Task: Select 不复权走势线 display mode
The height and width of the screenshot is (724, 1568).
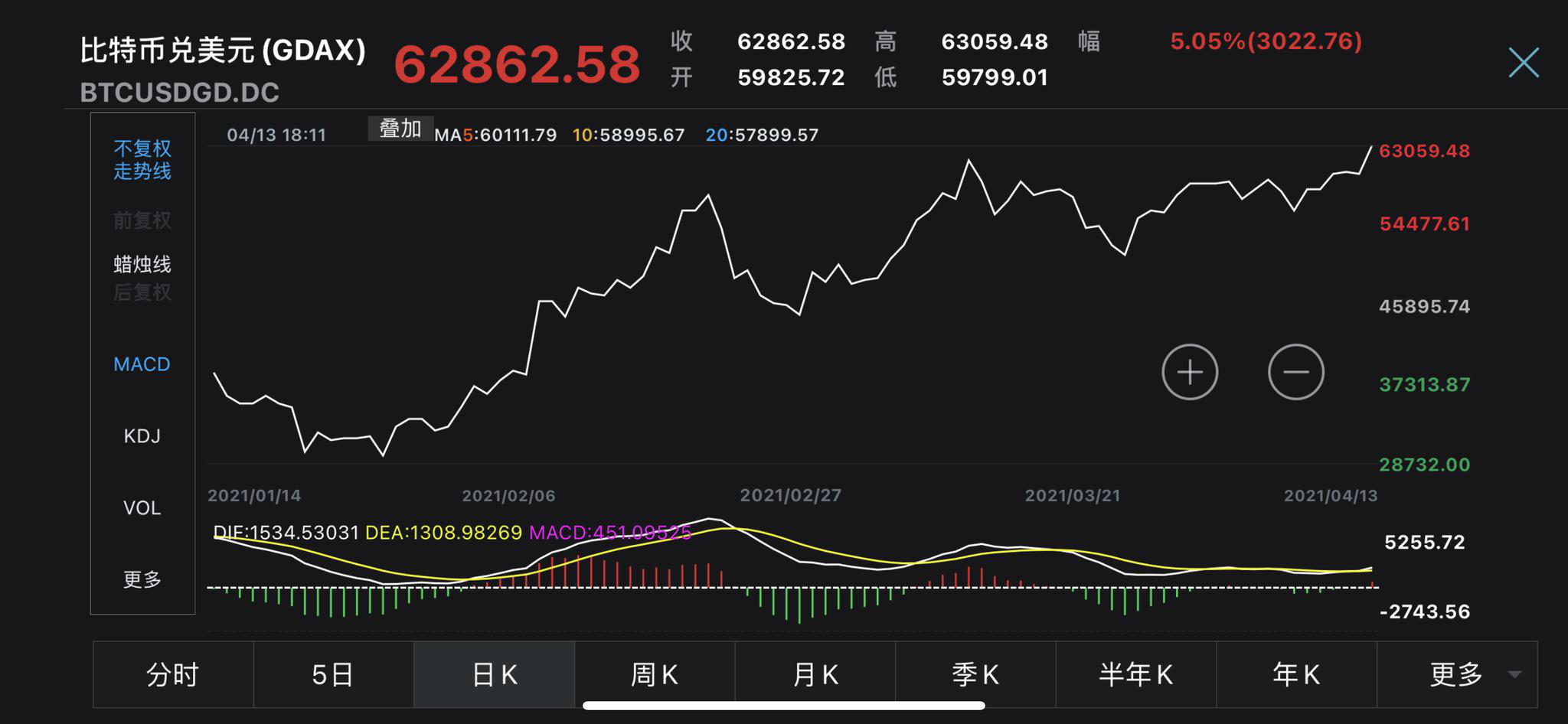Action: click(142, 159)
